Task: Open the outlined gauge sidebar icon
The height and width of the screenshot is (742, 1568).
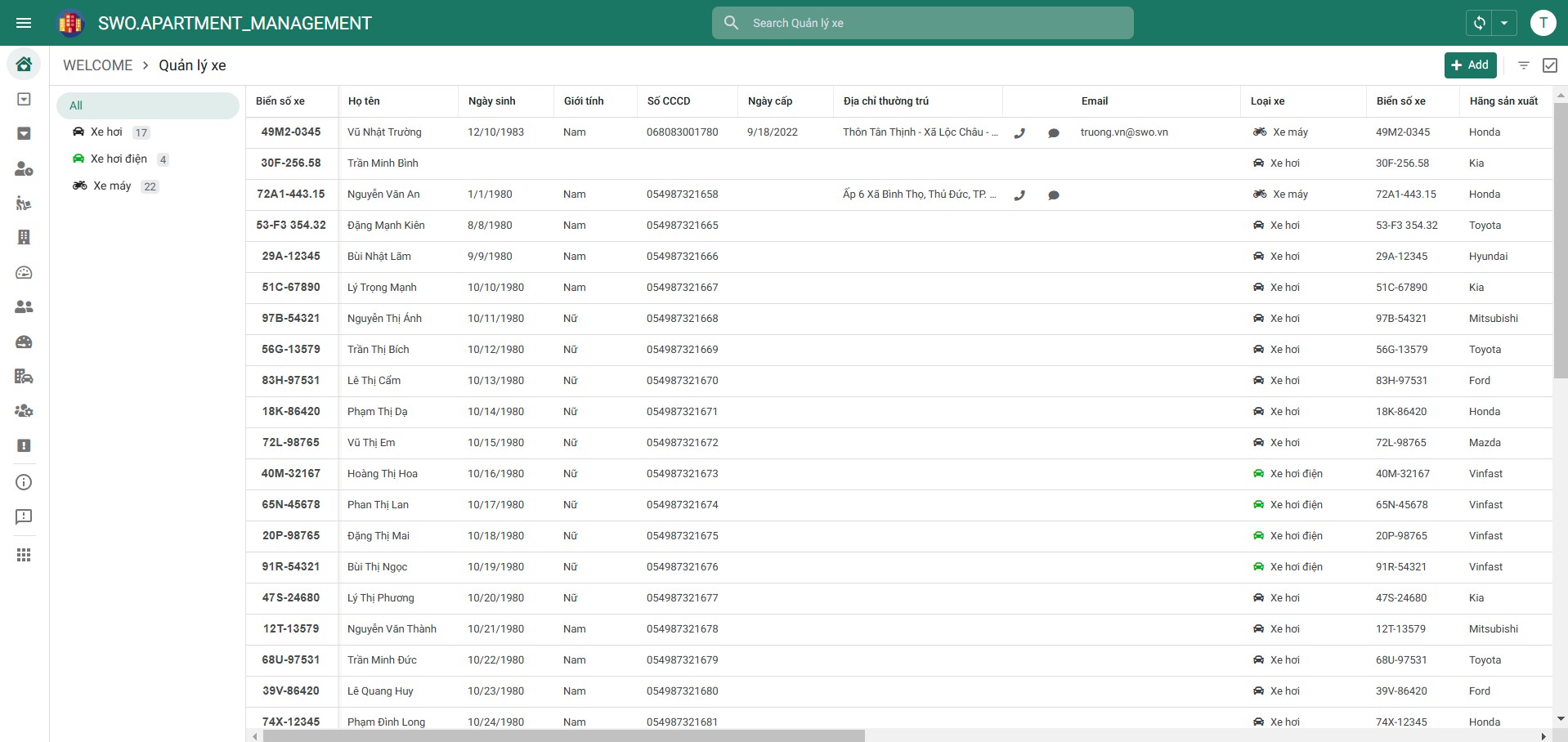Action: tap(24, 272)
